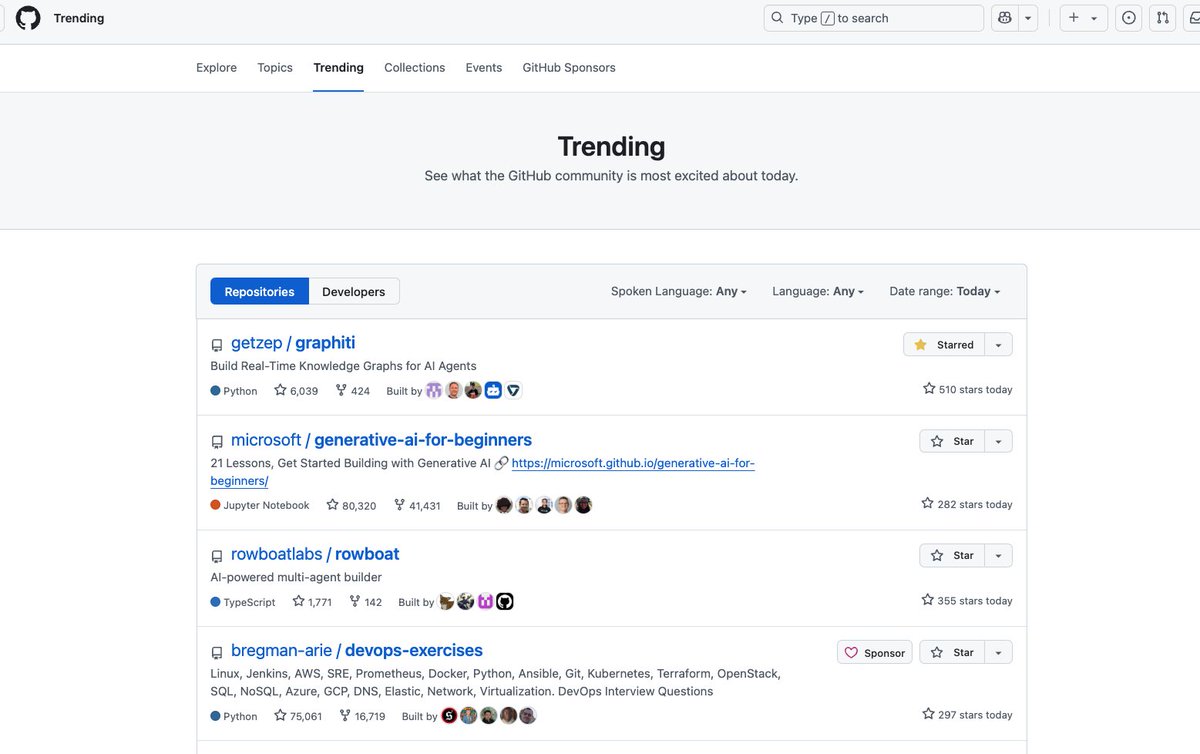Click the 355 stars today text
Image resolution: width=1200 pixels, height=754 pixels.
pos(967,600)
